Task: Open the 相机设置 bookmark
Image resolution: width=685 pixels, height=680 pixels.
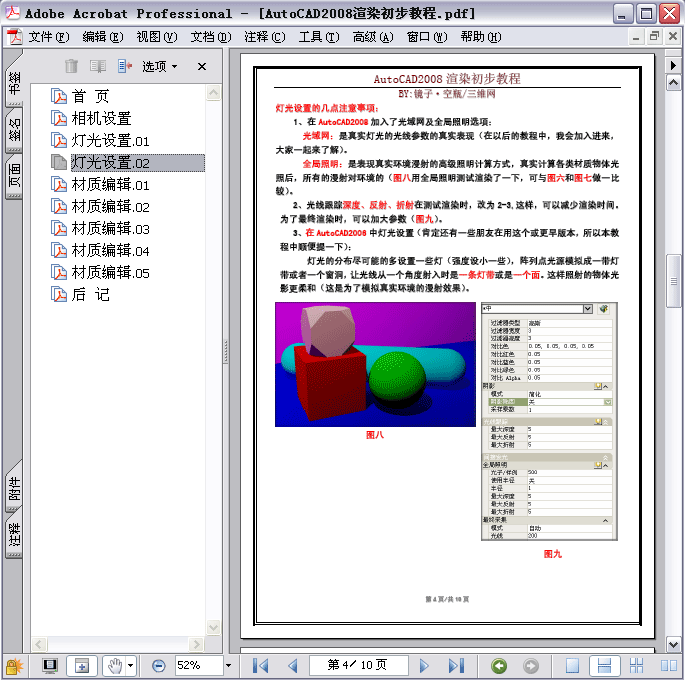Action: pyautogui.click(x=101, y=118)
